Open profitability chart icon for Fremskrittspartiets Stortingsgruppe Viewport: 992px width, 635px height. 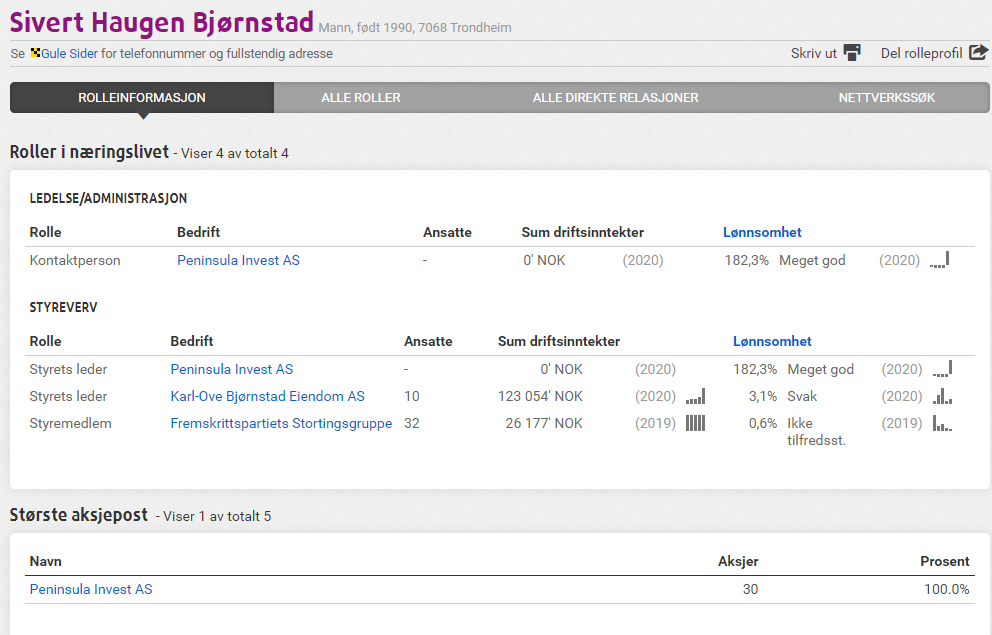click(942, 423)
